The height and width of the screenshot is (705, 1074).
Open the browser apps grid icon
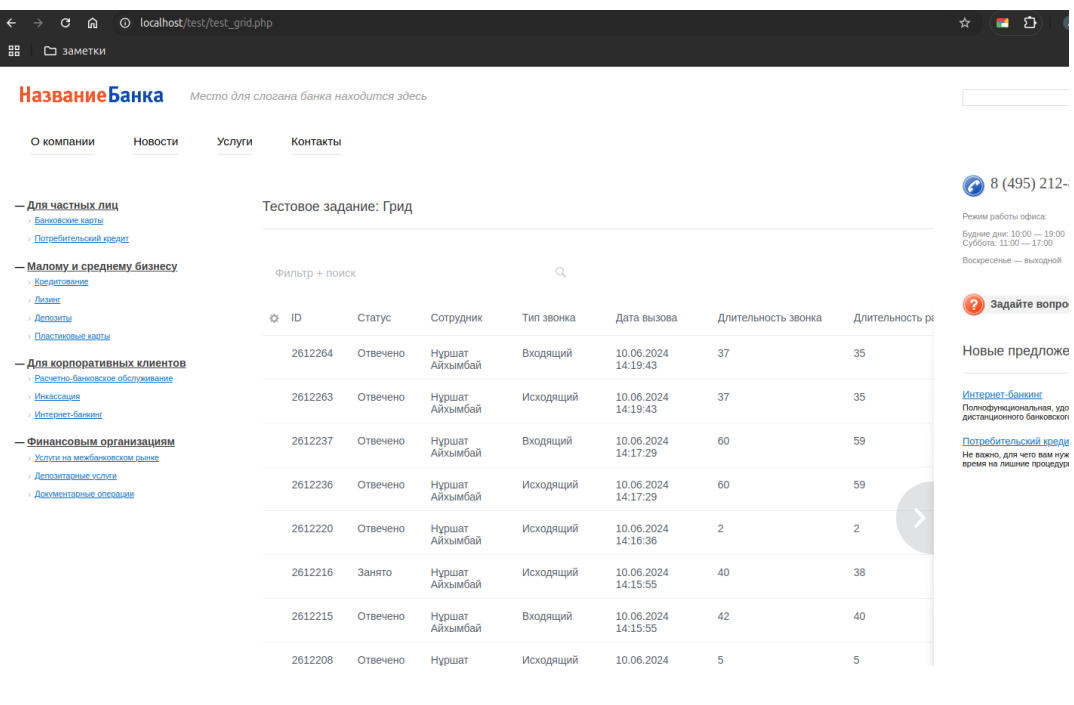click(x=15, y=51)
